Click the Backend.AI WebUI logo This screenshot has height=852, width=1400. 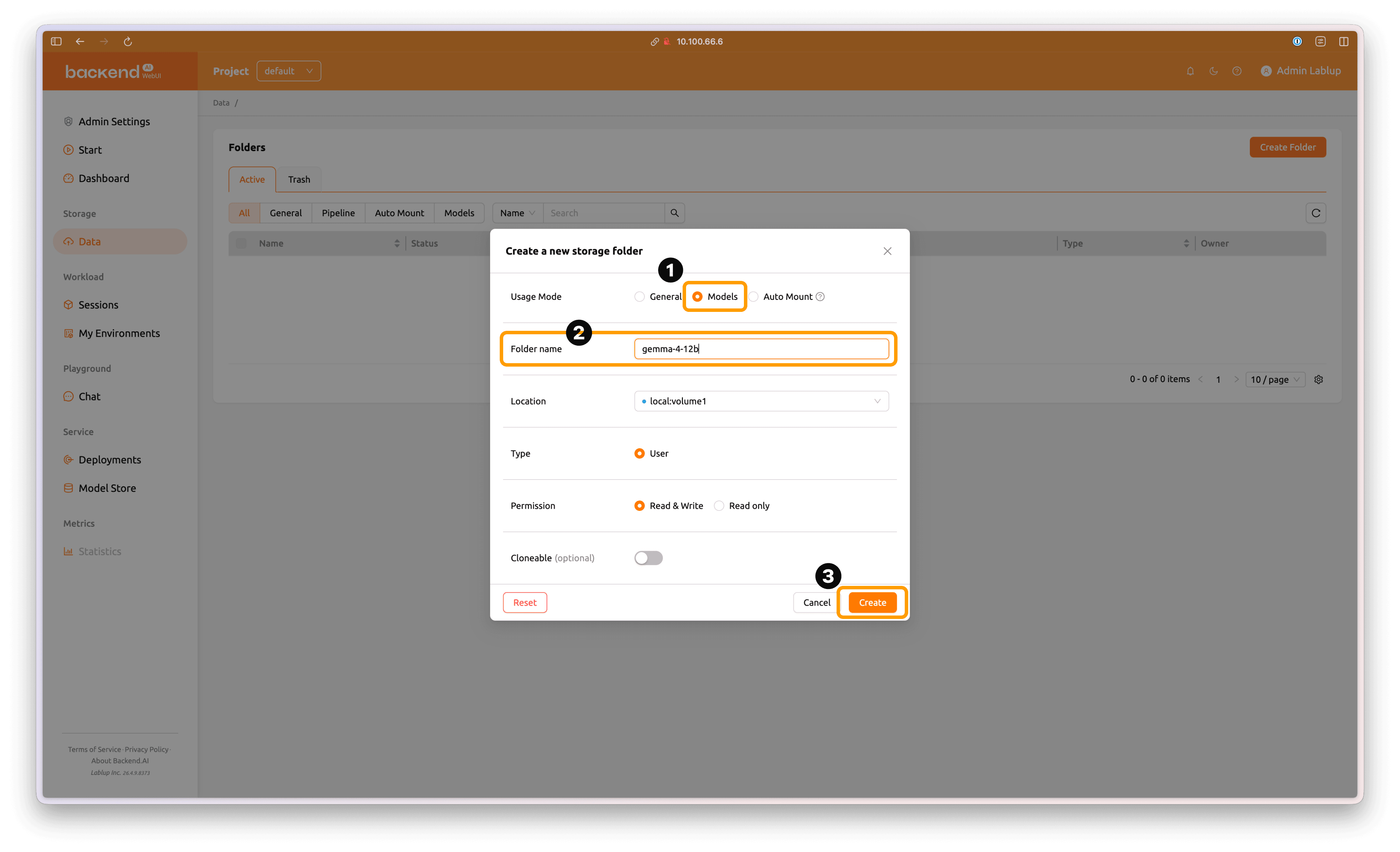113,71
